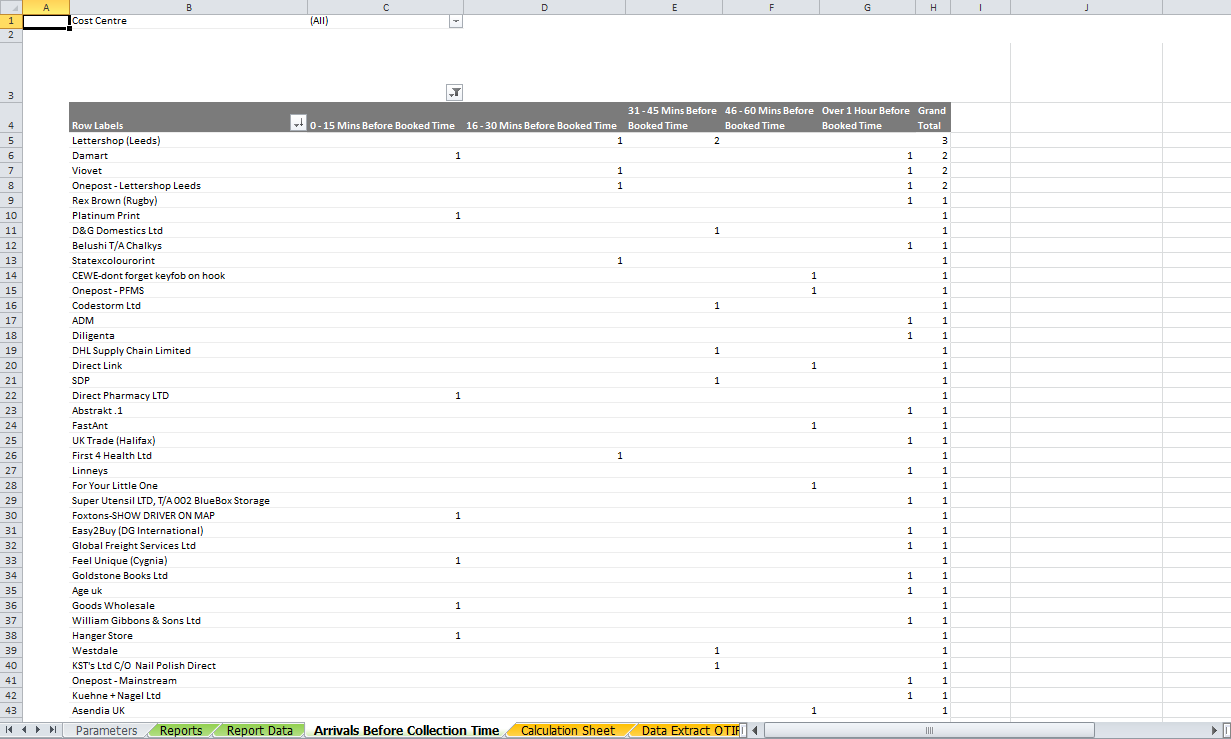1231x739 pixels.
Task: Select the 31 - 45 Mins Before Booked Time header
Action: pyautogui.click(x=674, y=118)
